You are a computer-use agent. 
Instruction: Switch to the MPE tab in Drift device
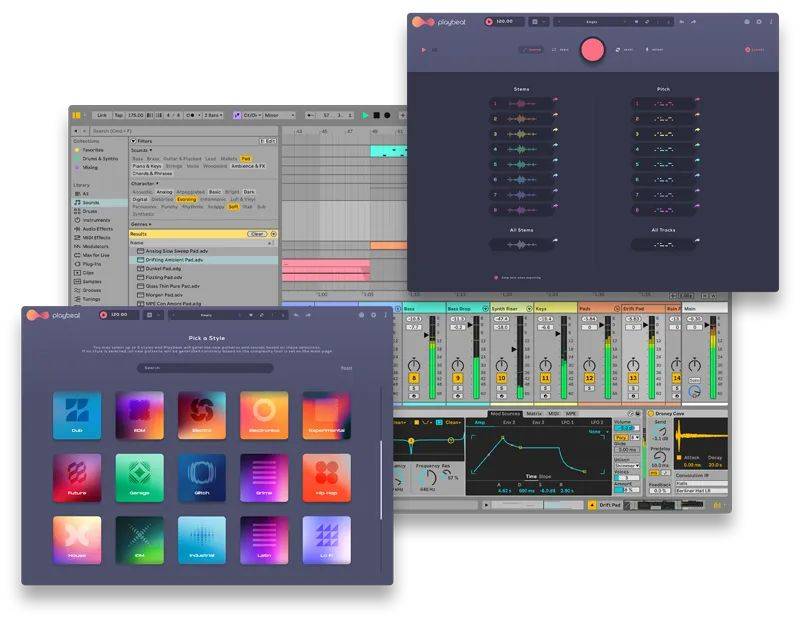pyautogui.click(x=571, y=413)
